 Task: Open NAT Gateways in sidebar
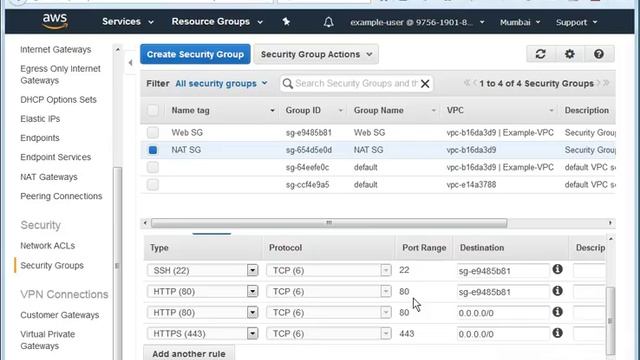[x=49, y=177]
